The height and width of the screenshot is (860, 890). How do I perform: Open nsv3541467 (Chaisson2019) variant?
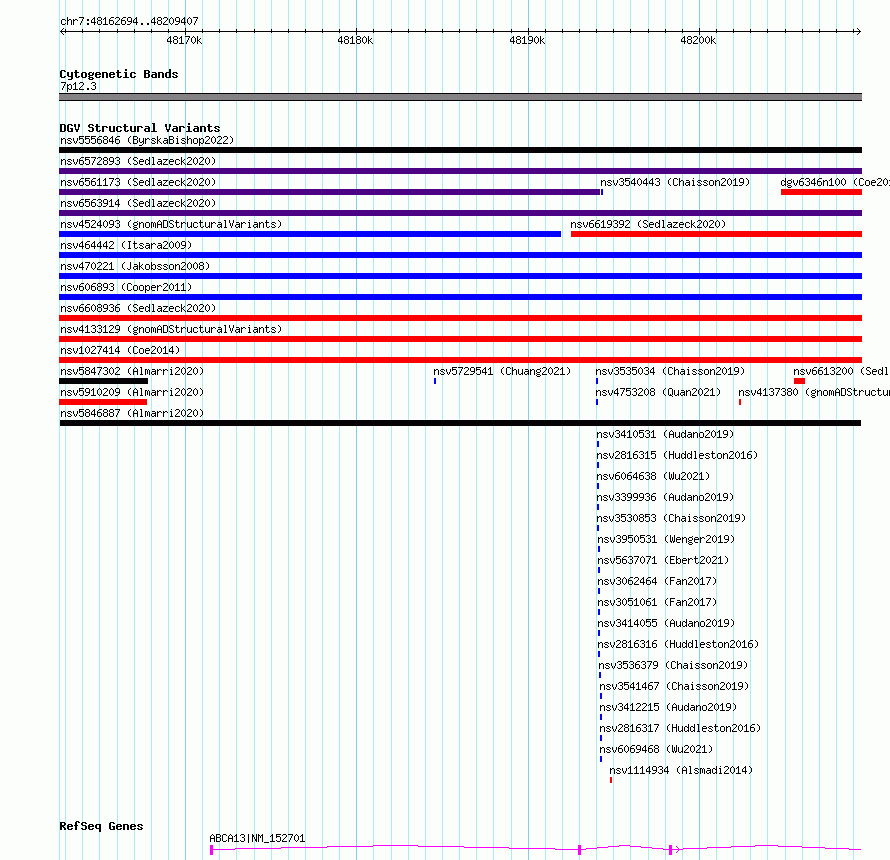[674, 686]
